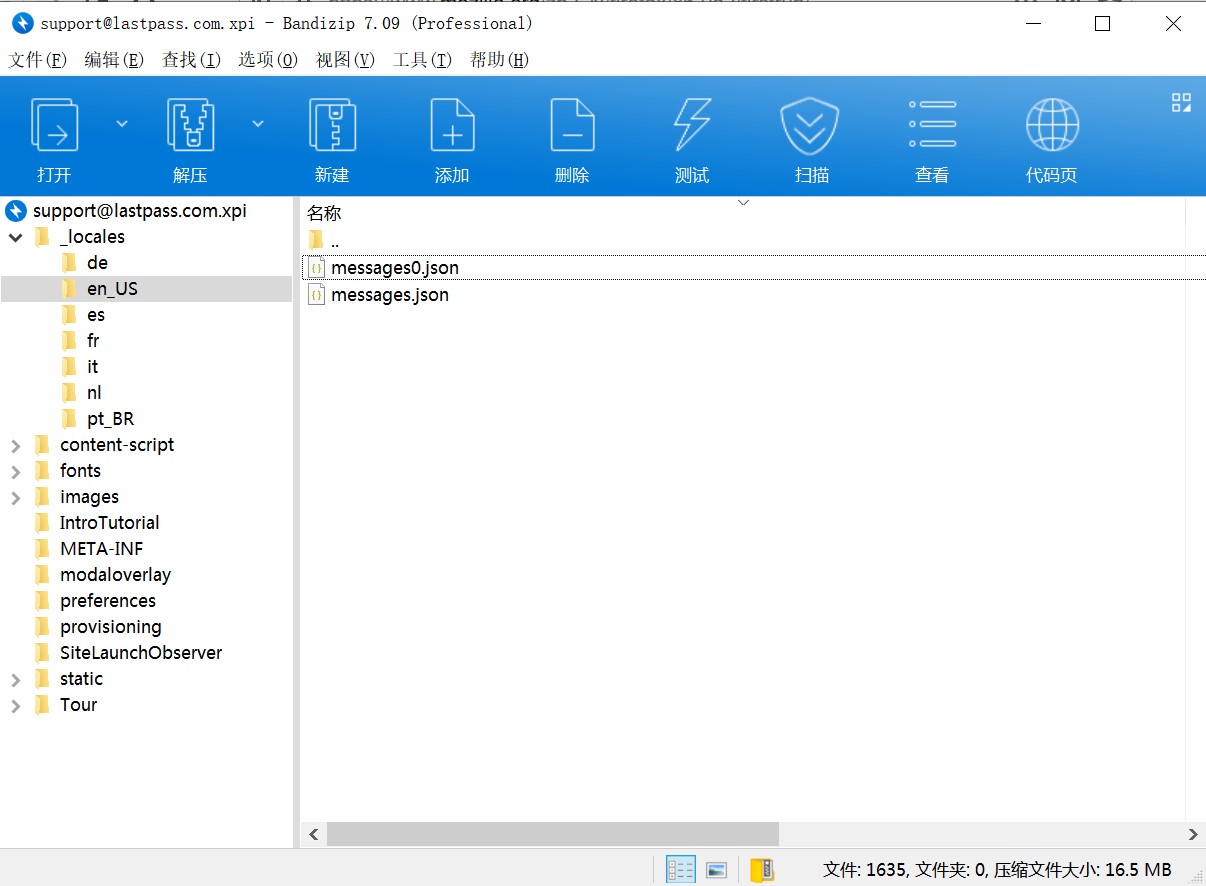Select the IntroTutorial folder
The width and height of the screenshot is (1206, 886).
click(x=109, y=523)
